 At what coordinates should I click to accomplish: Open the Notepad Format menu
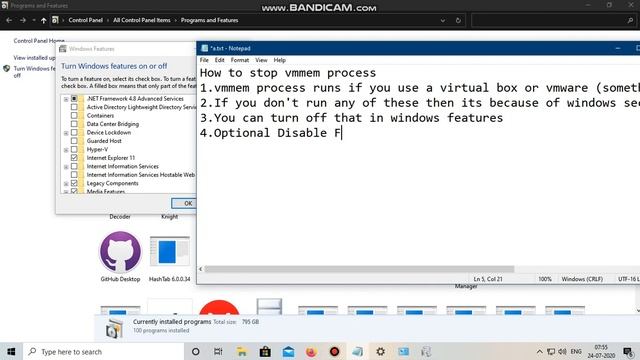pyautogui.click(x=240, y=60)
